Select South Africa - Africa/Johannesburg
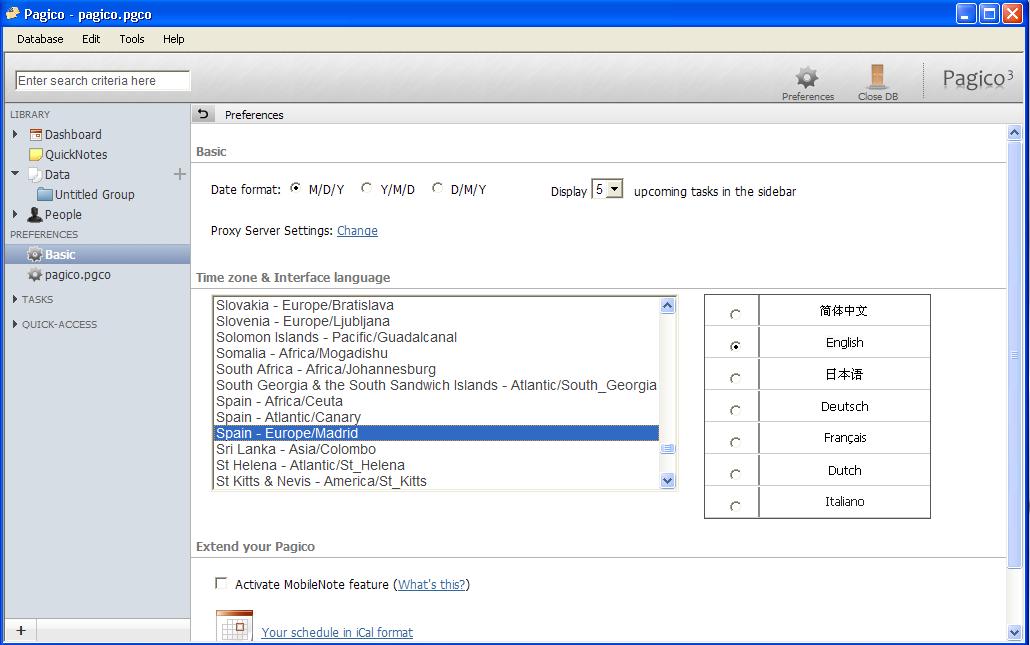The image size is (1030, 645). tap(437, 369)
